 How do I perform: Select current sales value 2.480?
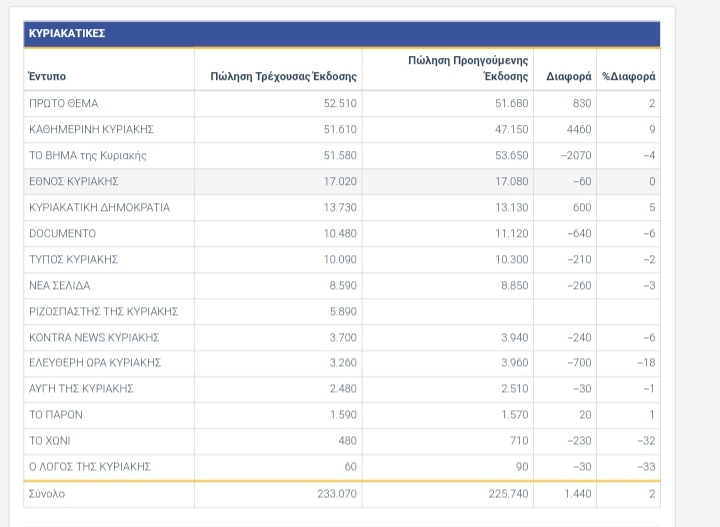[x=343, y=389]
